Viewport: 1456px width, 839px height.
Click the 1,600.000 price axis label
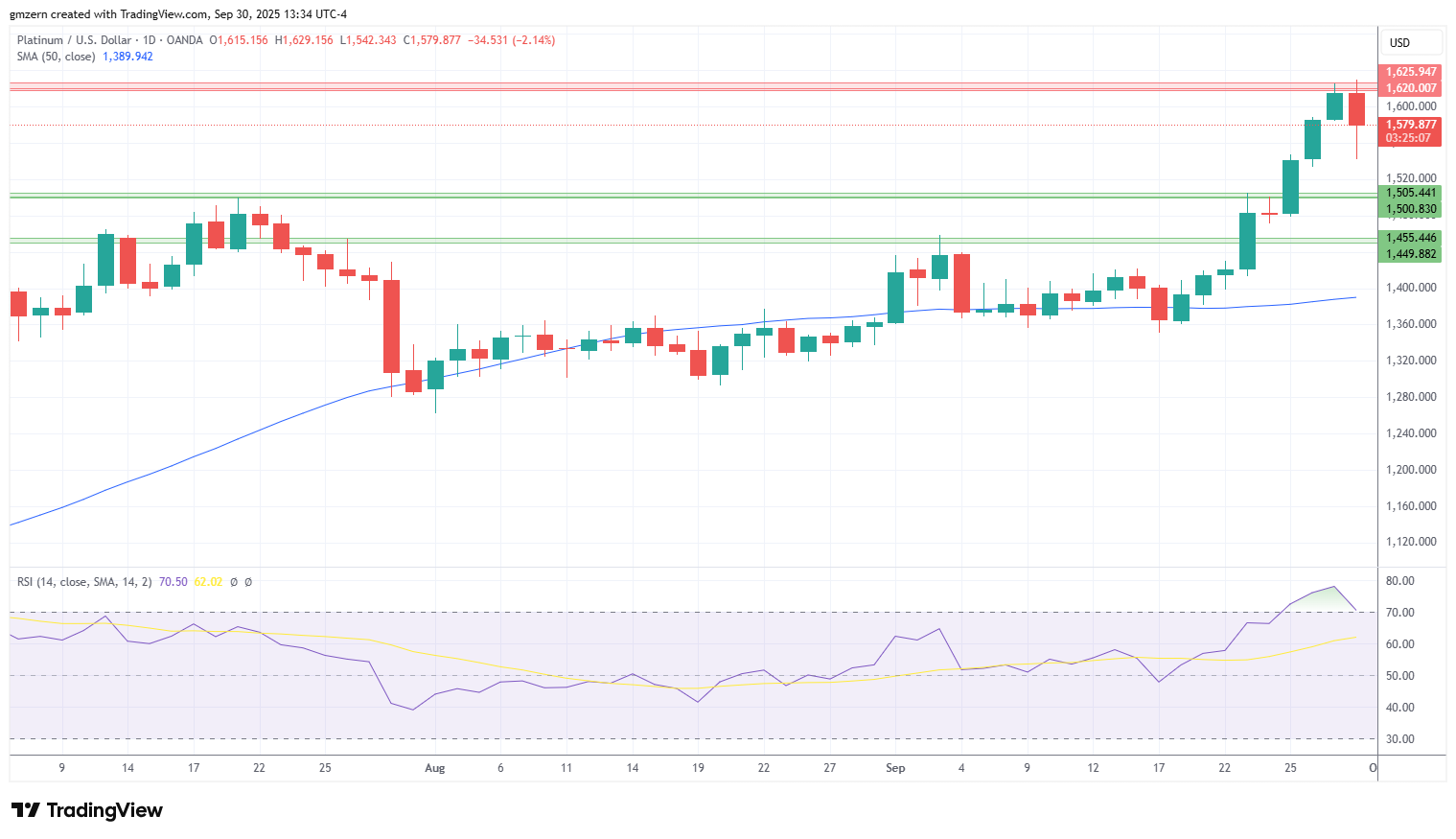[1412, 106]
